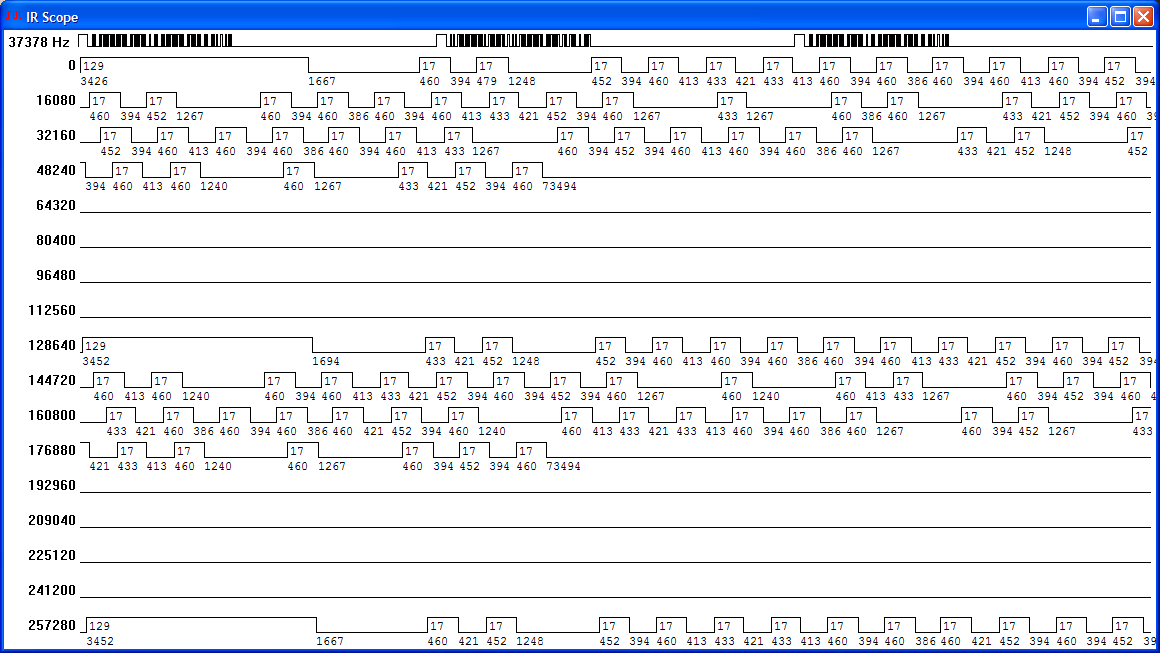Viewport: 1160px width, 653px height.
Task: Select the 48240 row time label
Action: pos(56,170)
